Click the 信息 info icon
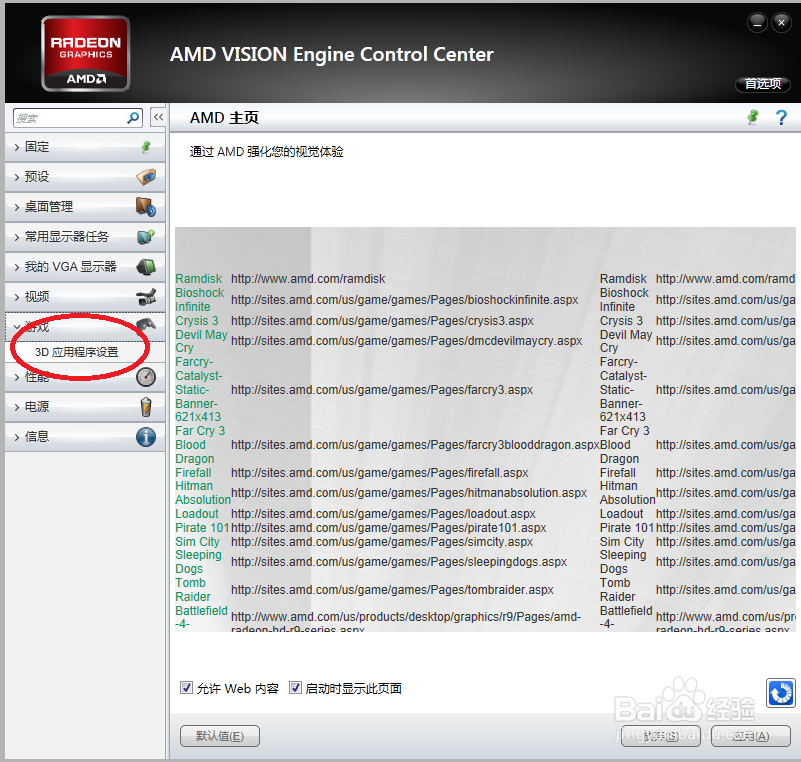This screenshot has width=801, height=762. click(x=146, y=437)
